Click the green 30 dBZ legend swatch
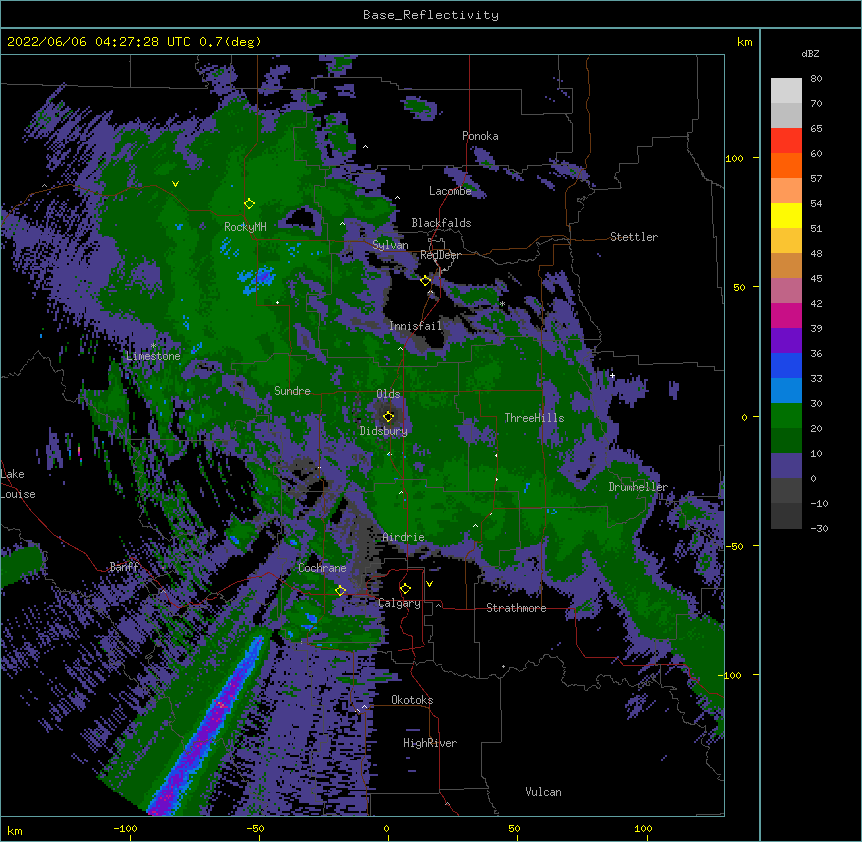This screenshot has height=842, width=862. pyautogui.click(x=786, y=416)
